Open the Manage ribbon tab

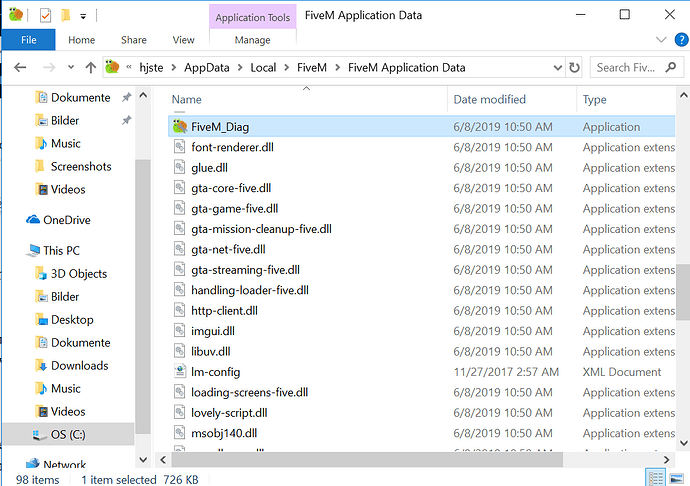tap(253, 40)
